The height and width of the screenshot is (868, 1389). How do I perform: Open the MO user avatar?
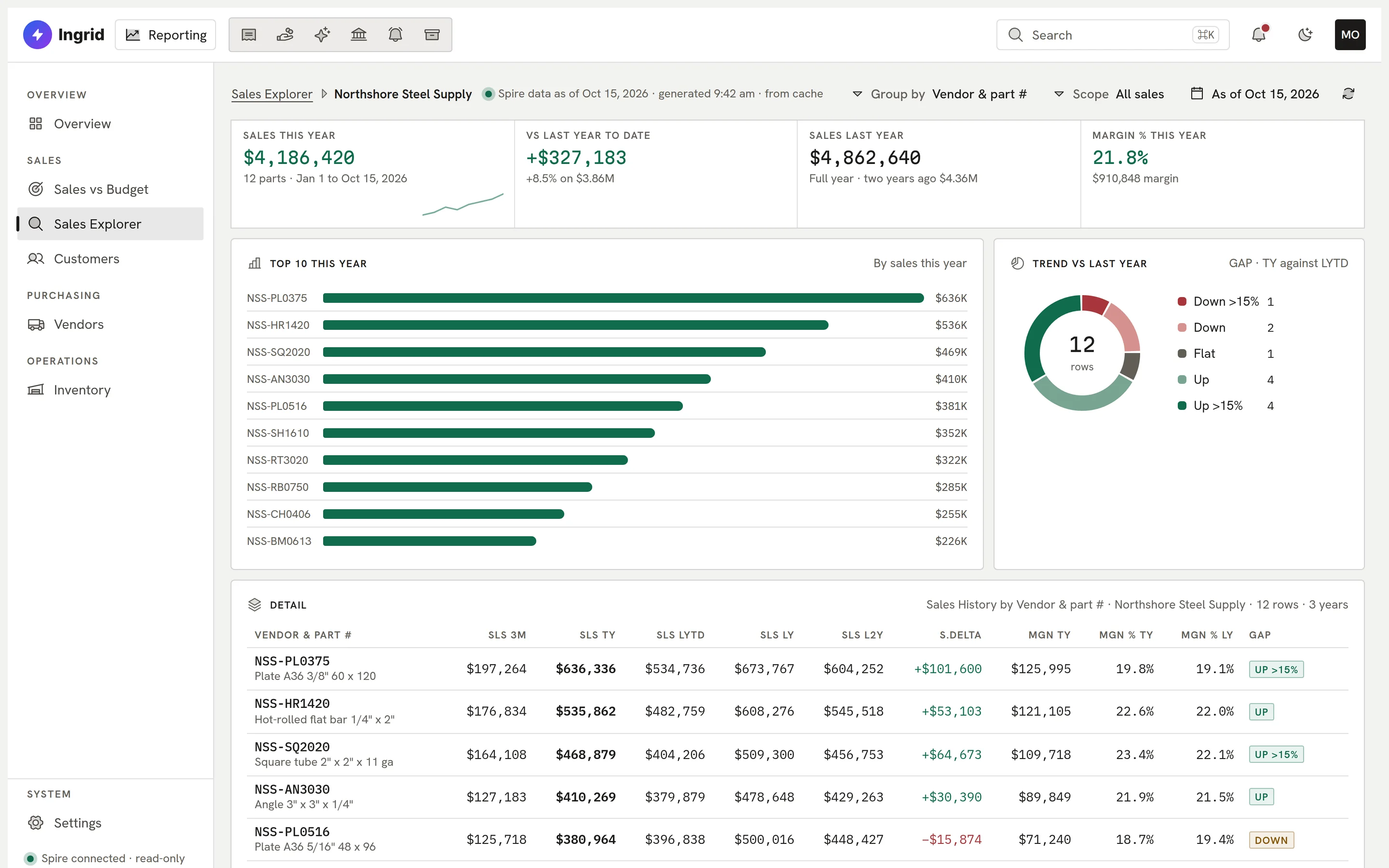click(1350, 35)
